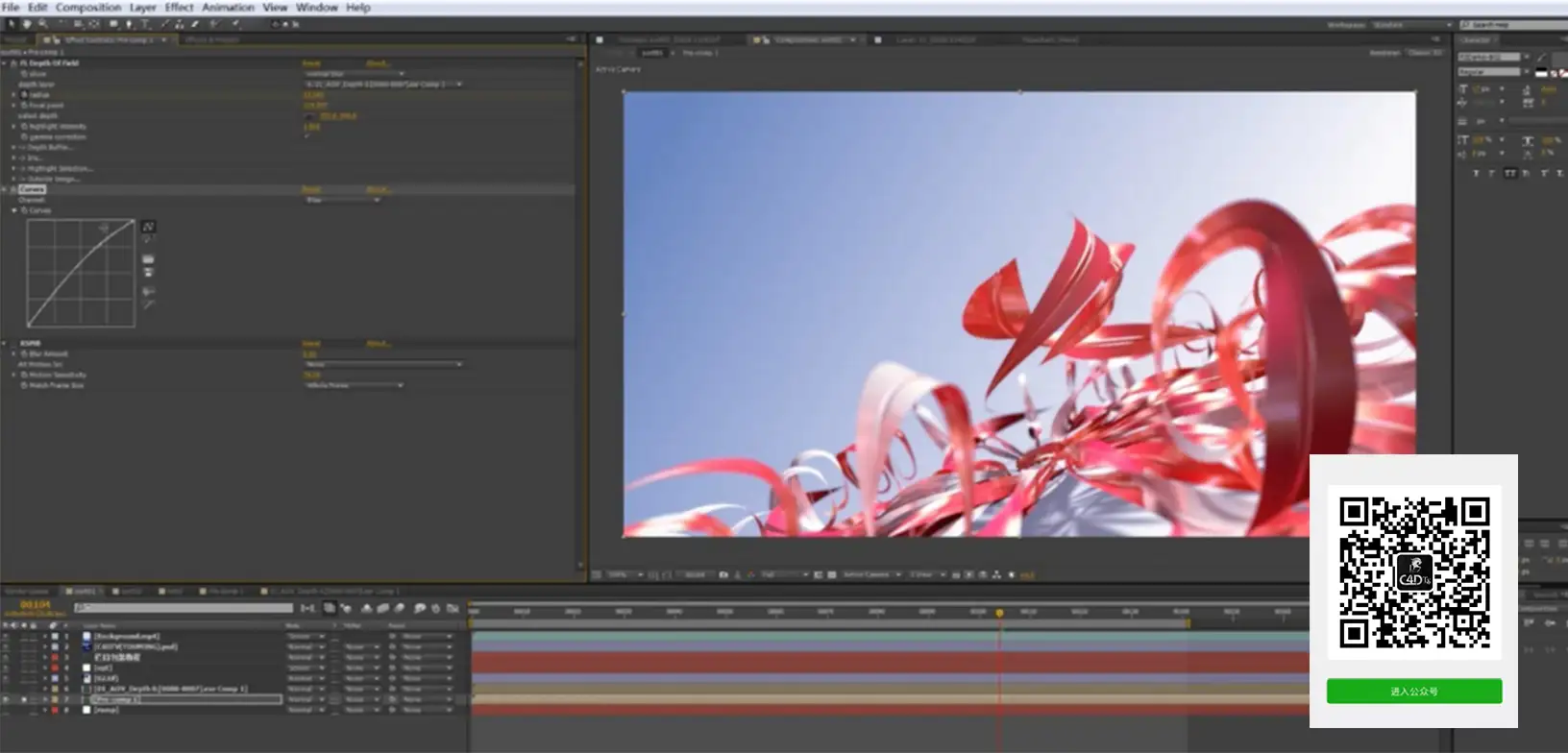Click the show channel color icon
The image size is (1568, 753).
point(750,574)
